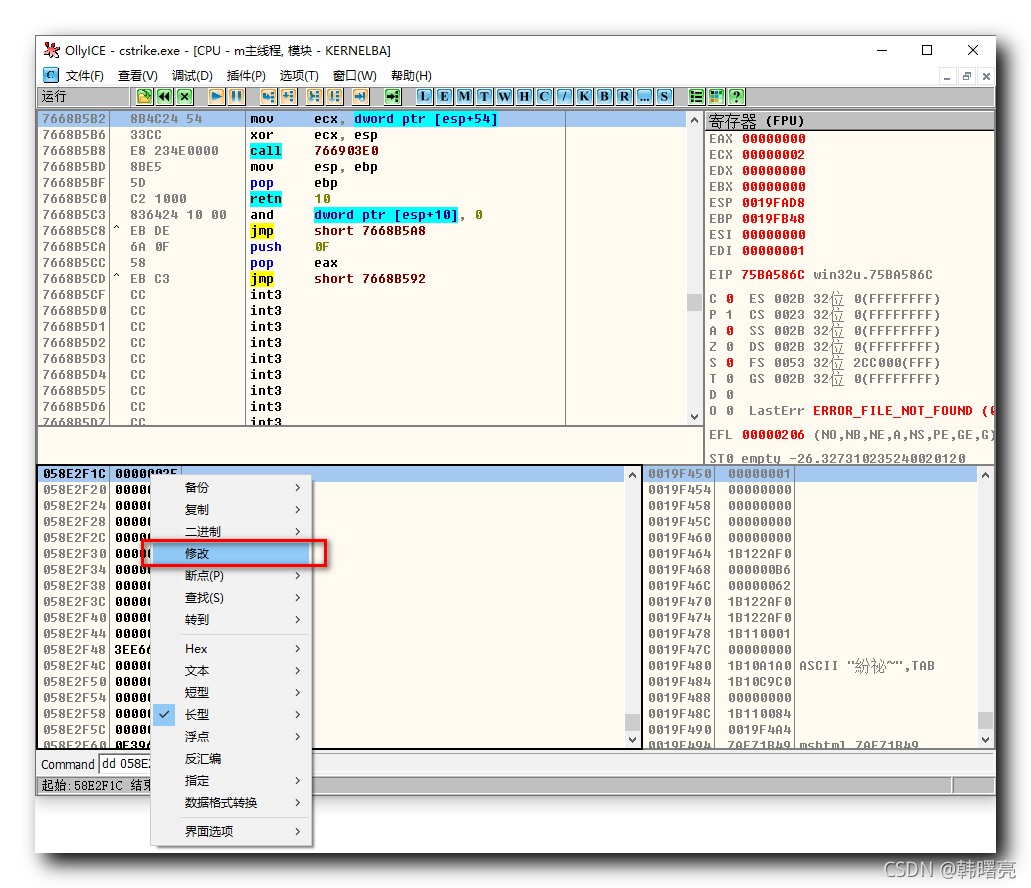Click the OllyICE app icon in title bar
The image size is (1031, 888).
[x=51, y=50]
